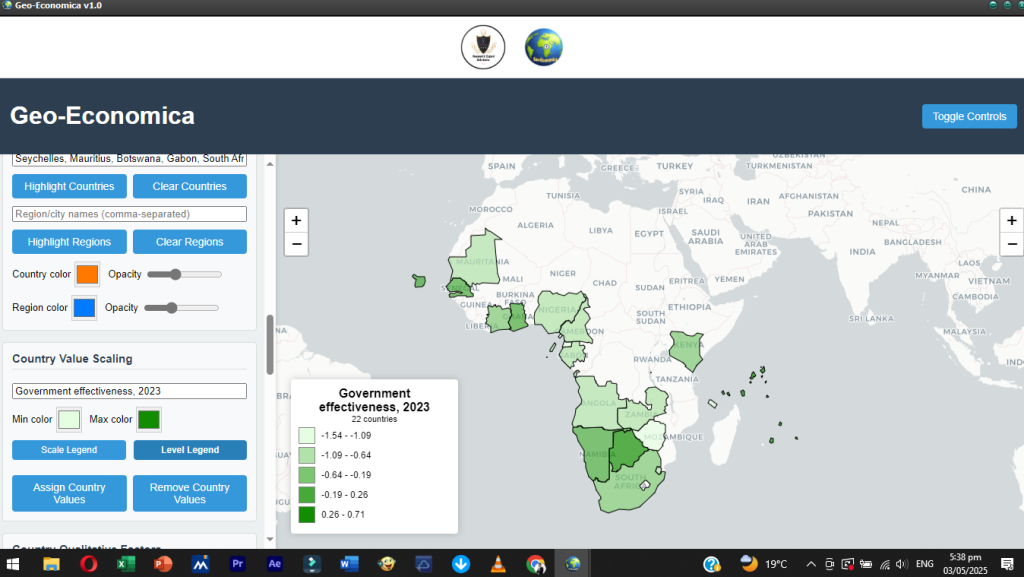Zoom out with the map's left minus button
The width and height of the screenshot is (1024, 577).
click(296, 244)
